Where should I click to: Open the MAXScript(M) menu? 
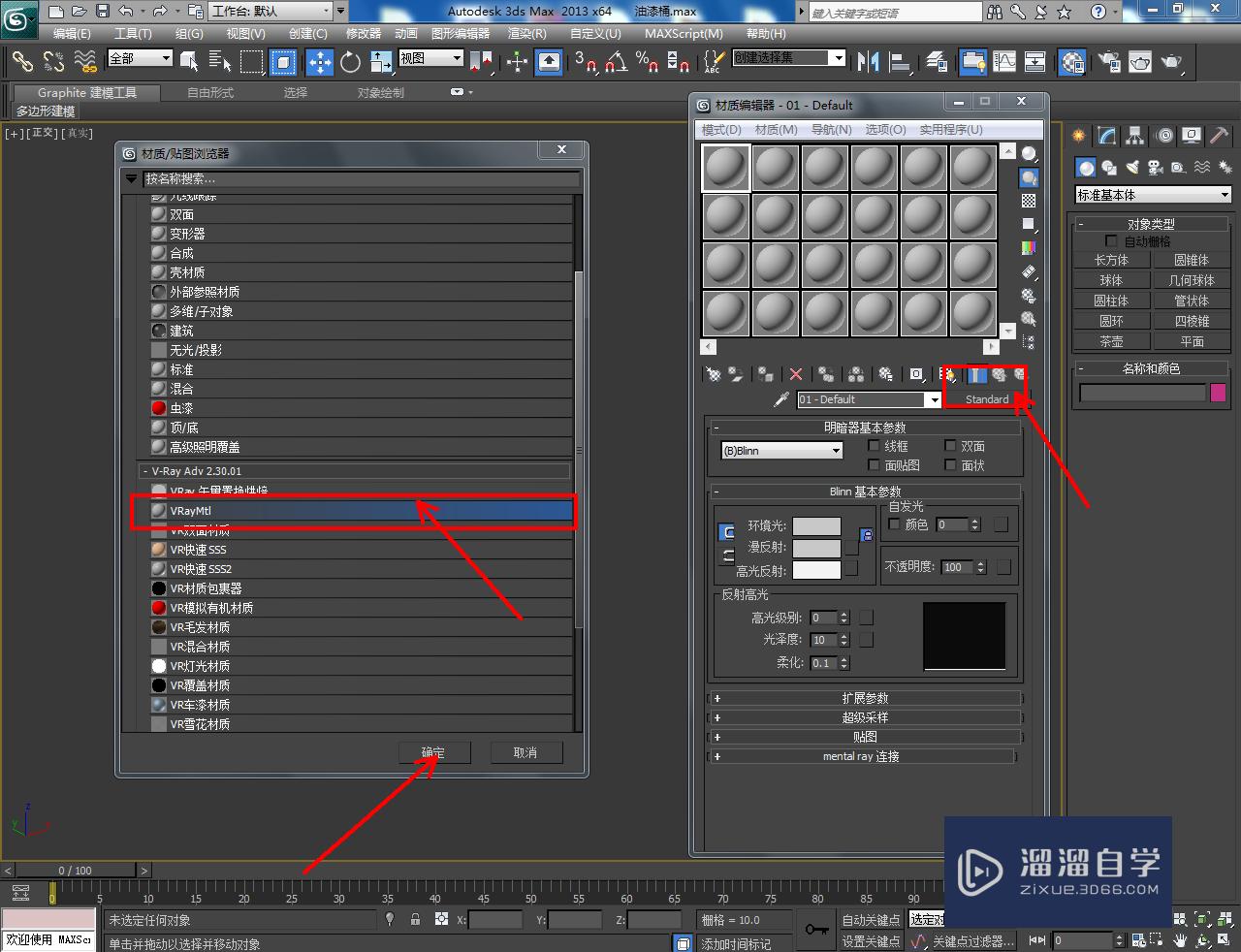tap(684, 33)
